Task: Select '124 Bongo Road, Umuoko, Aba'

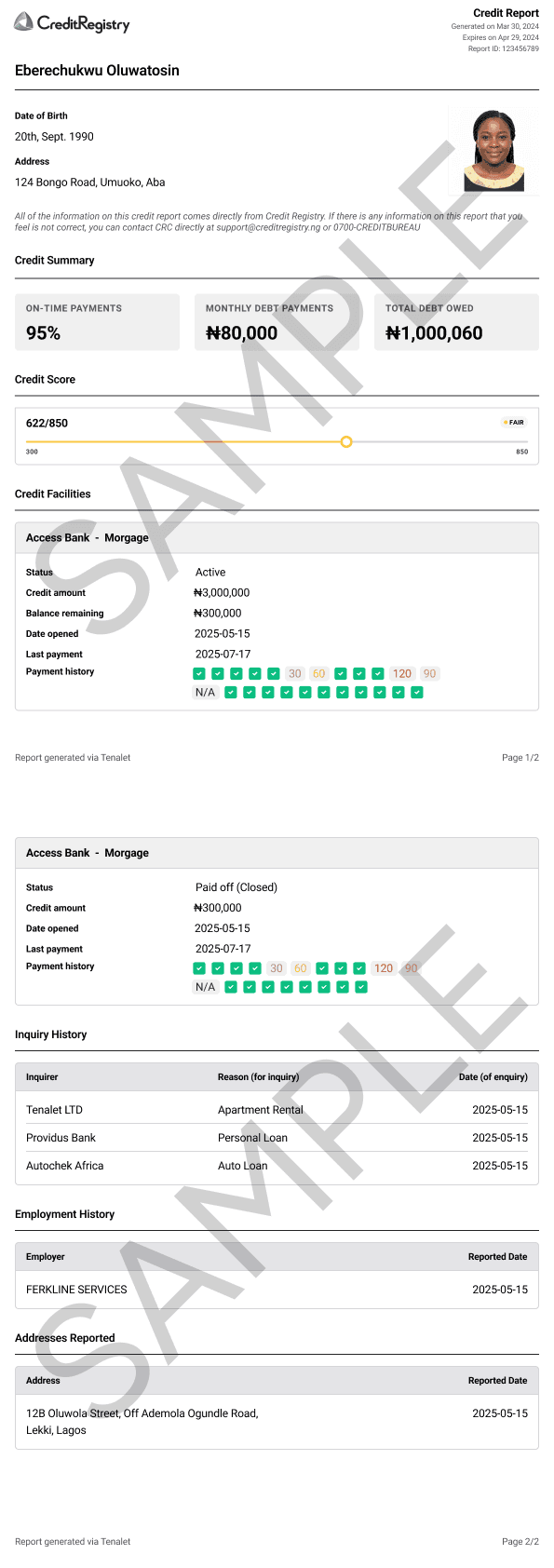Action: pos(90,182)
